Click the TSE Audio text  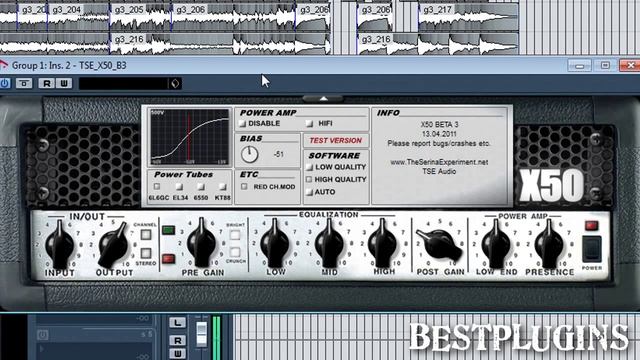pyautogui.click(x=439, y=171)
